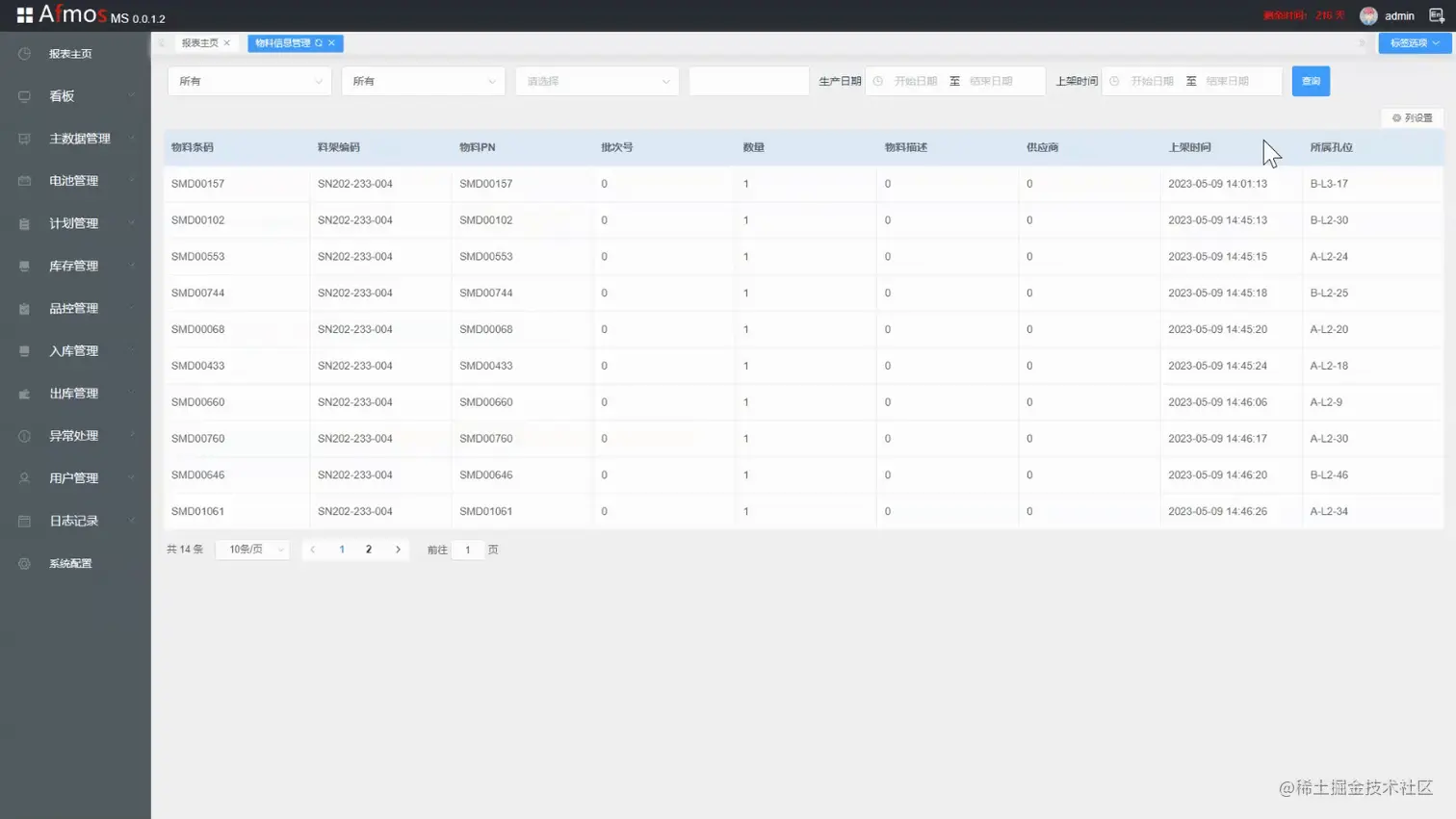Open 品控管理 in the sidebar

pos(74,309)
